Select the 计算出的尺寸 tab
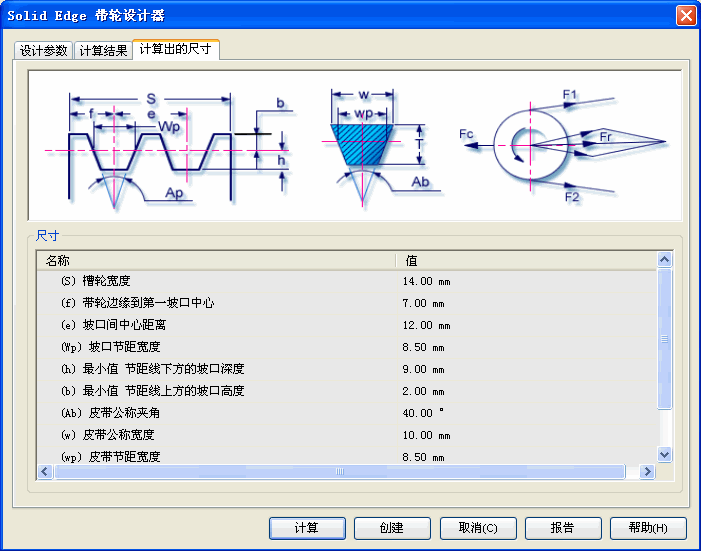701x551 pixels. pyautogui.click(x=175, y=49)
